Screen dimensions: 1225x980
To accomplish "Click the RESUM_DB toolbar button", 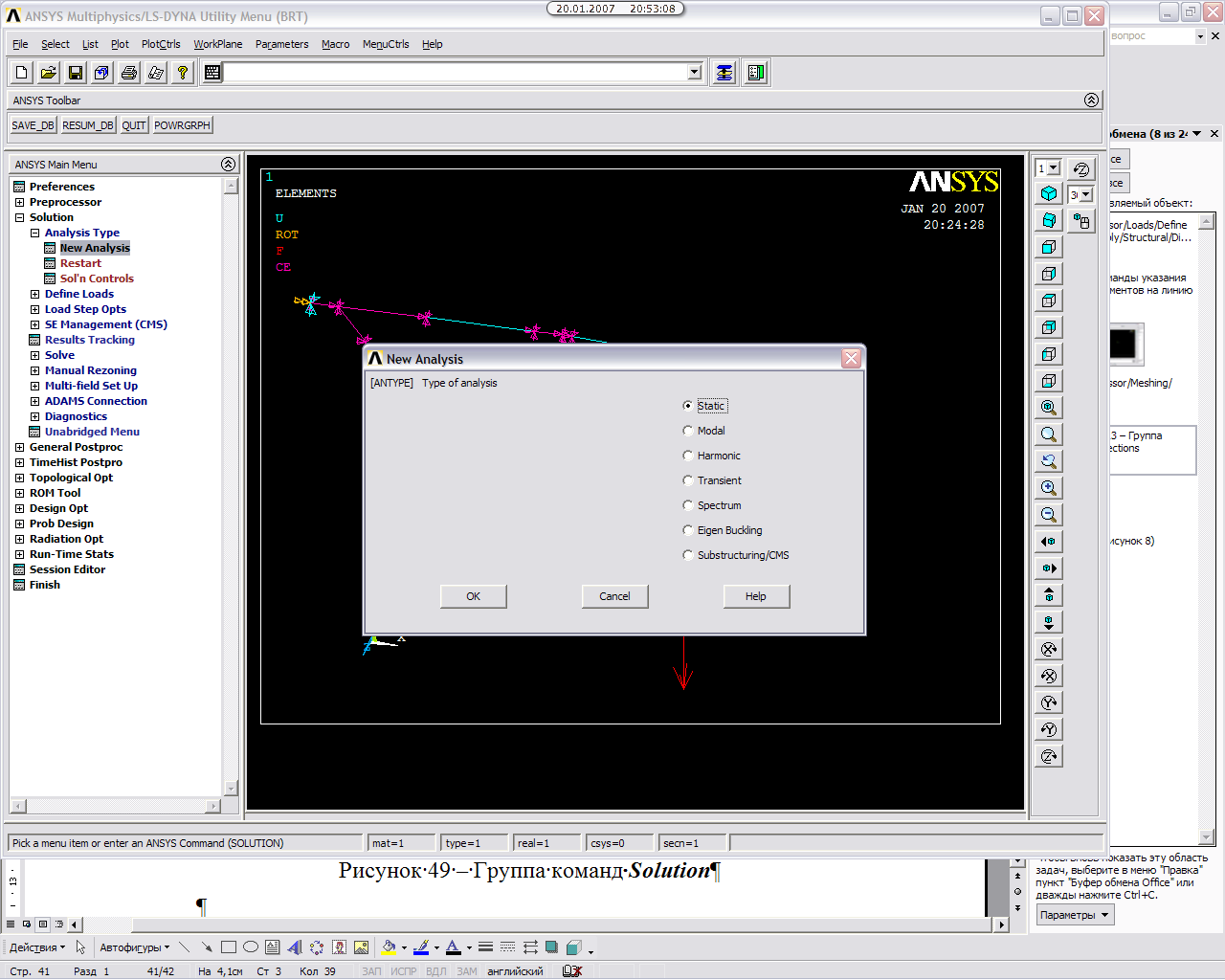I will coord(88,125).
